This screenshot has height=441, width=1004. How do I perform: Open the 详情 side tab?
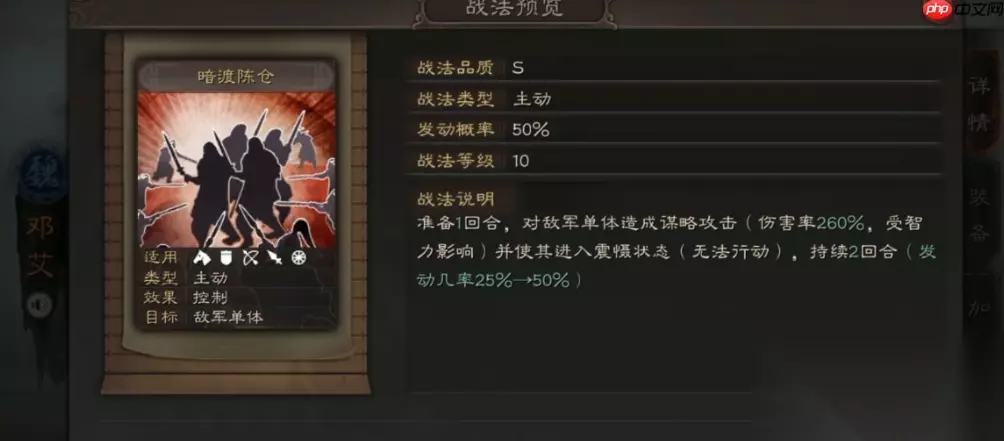980,104
